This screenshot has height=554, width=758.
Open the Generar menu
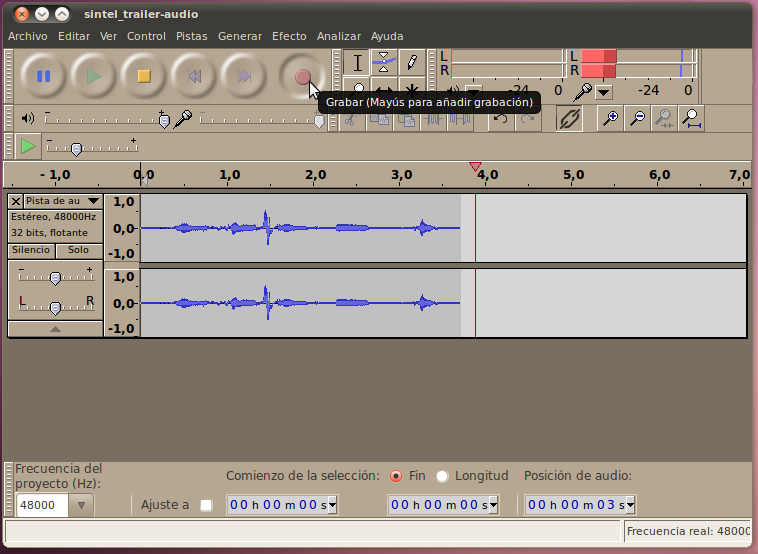(240, 36)
